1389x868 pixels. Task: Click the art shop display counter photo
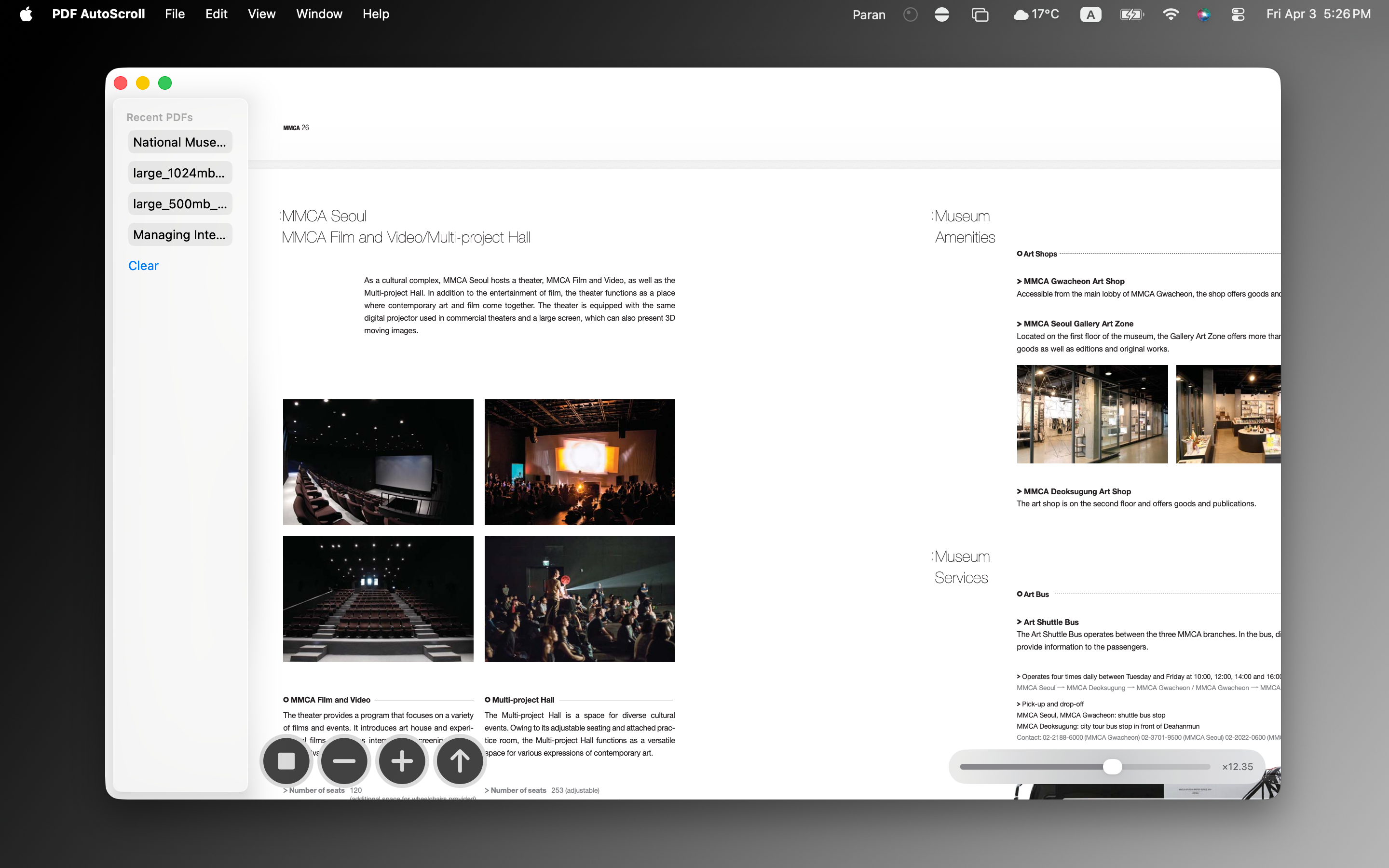[x=1228, y=414]
